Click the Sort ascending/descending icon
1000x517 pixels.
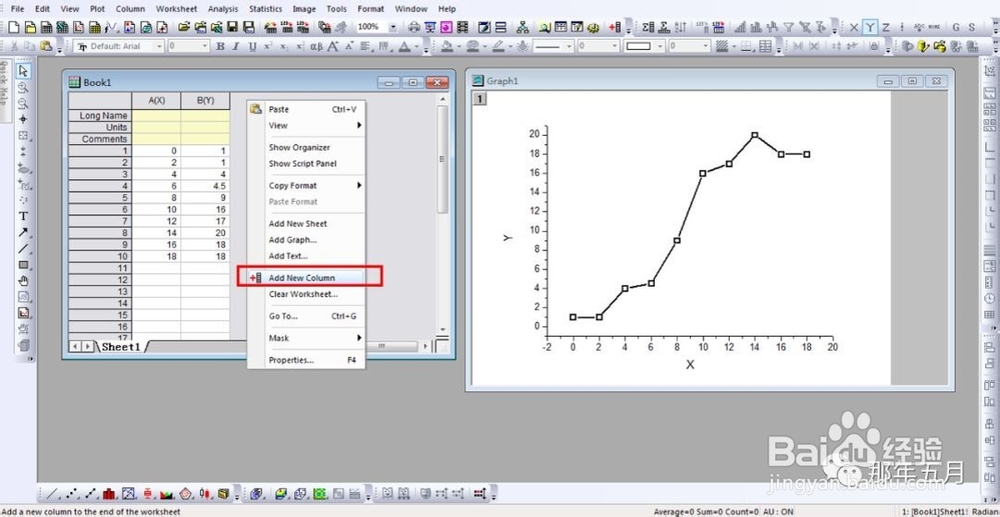pyautogui.click(x=681, y=27)
